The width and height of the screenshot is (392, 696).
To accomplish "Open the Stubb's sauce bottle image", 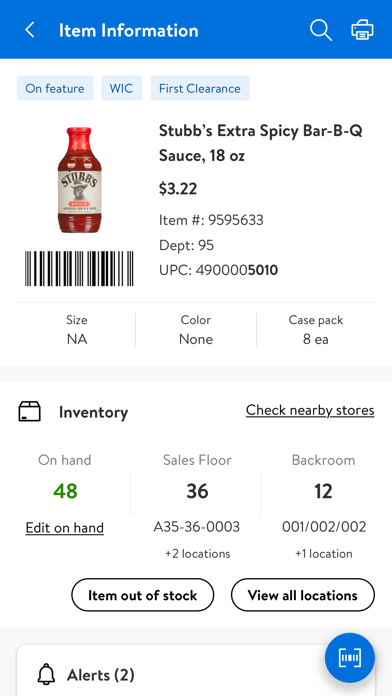I will tap(79, 180).
